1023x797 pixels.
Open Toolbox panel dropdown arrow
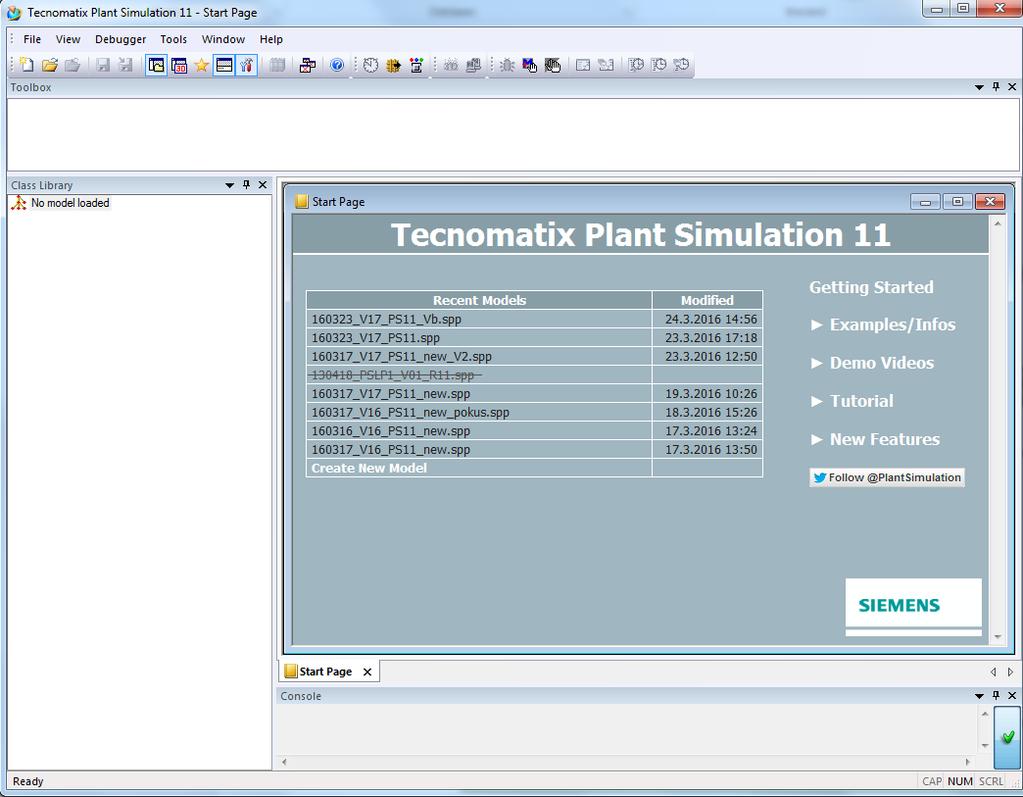click(979, 87)
